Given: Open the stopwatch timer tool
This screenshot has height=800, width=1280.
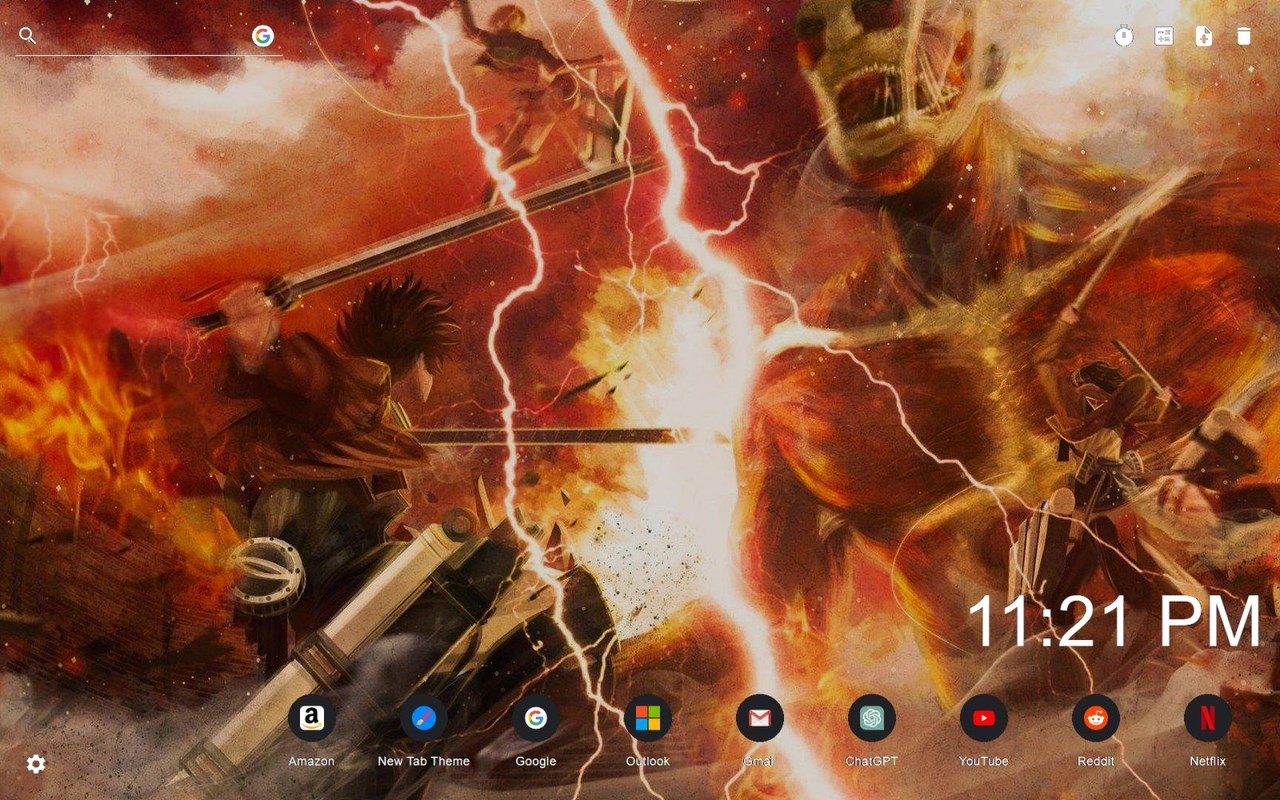Looking at the screenshot, I should [1124, 36].
